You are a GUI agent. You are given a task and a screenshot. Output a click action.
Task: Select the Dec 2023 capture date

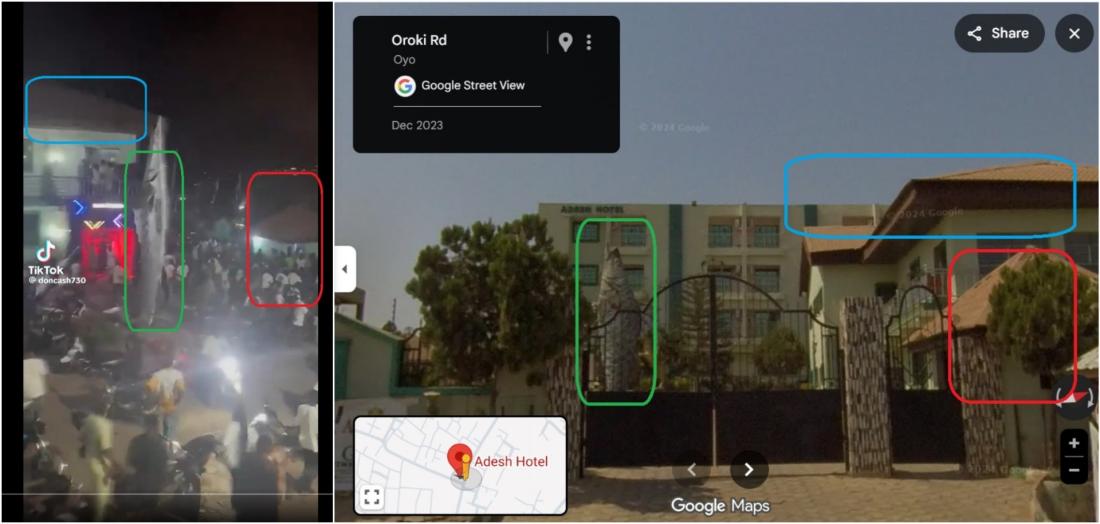pos(417,126)
